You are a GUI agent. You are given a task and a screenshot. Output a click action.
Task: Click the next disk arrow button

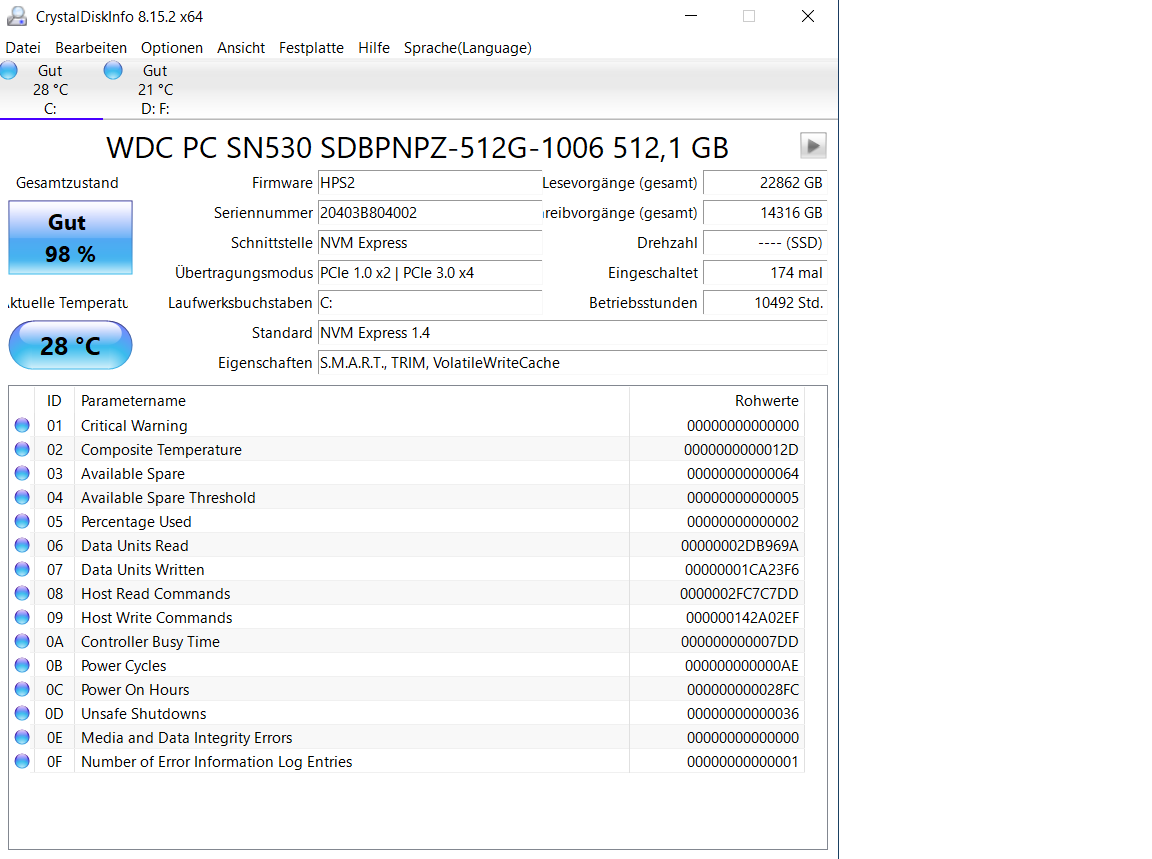[x=813, y=145]
